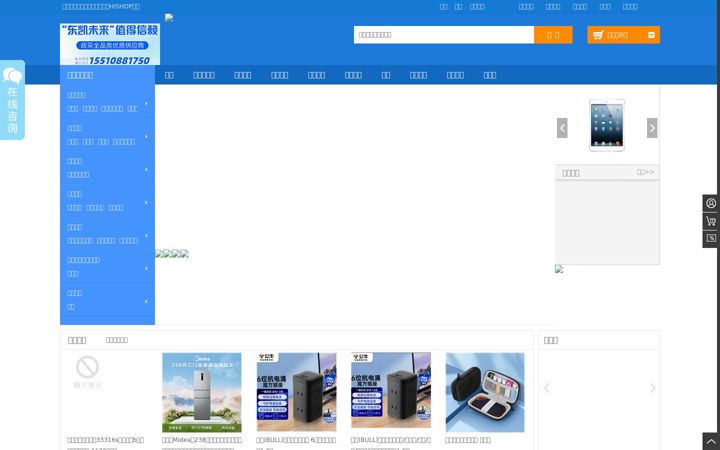Screen dimensions: 720x450
Task: Click the top-bar link containing HISHOP
Action: (101, 6)
